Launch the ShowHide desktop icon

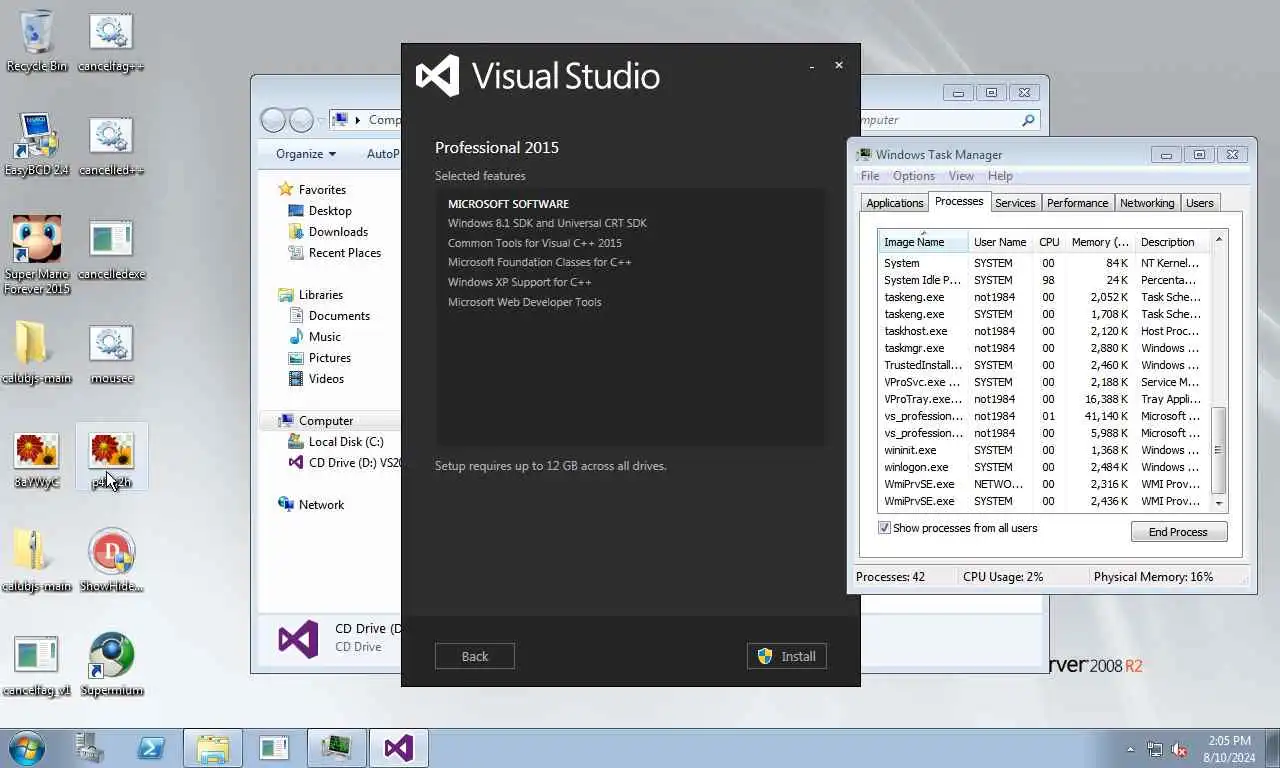click(x=111, y=560)
